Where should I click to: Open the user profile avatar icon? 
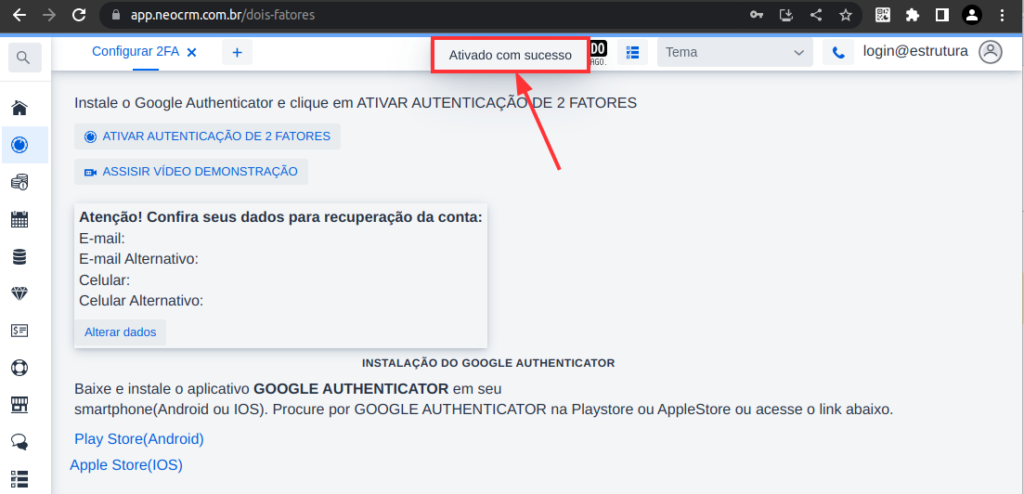coord(990,52)
